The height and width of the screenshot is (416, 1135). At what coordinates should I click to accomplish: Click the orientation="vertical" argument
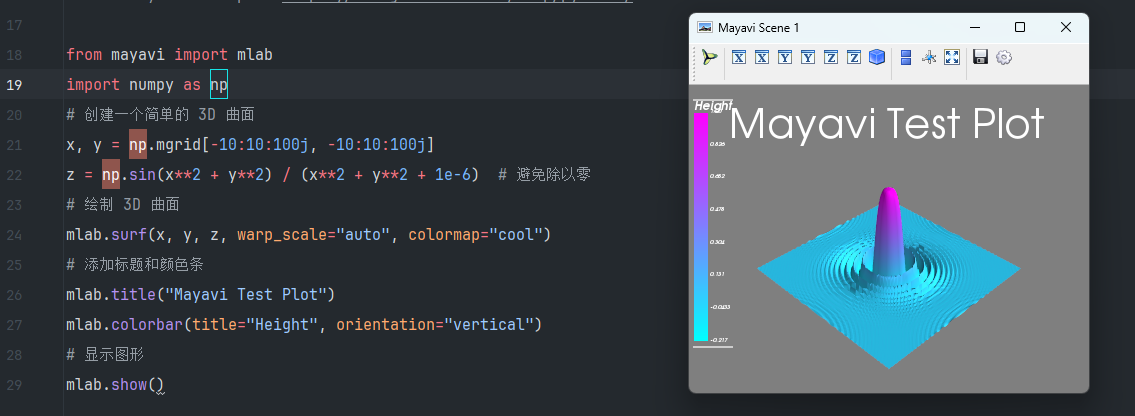point(435,324)
